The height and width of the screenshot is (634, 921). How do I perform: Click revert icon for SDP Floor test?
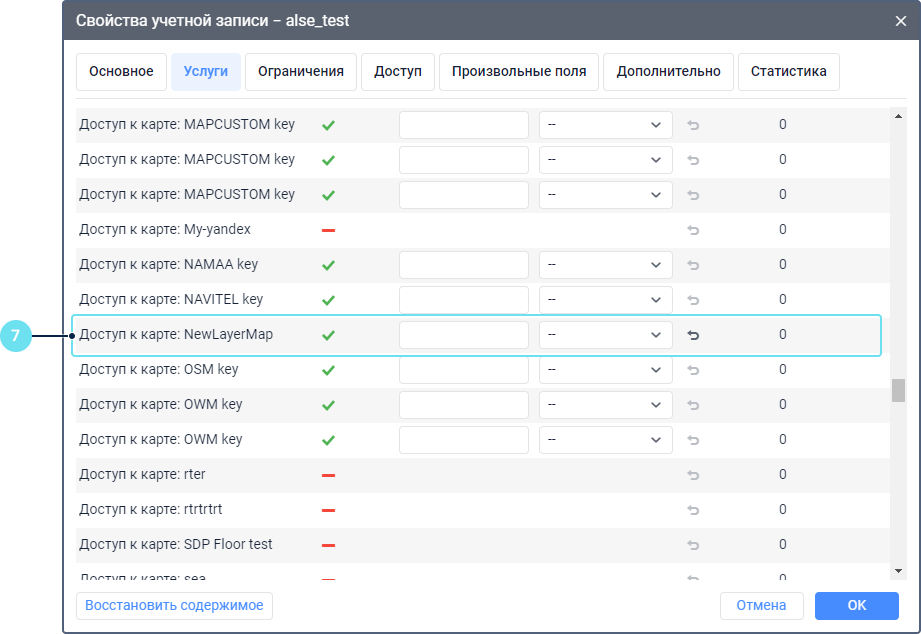[693, 545]
